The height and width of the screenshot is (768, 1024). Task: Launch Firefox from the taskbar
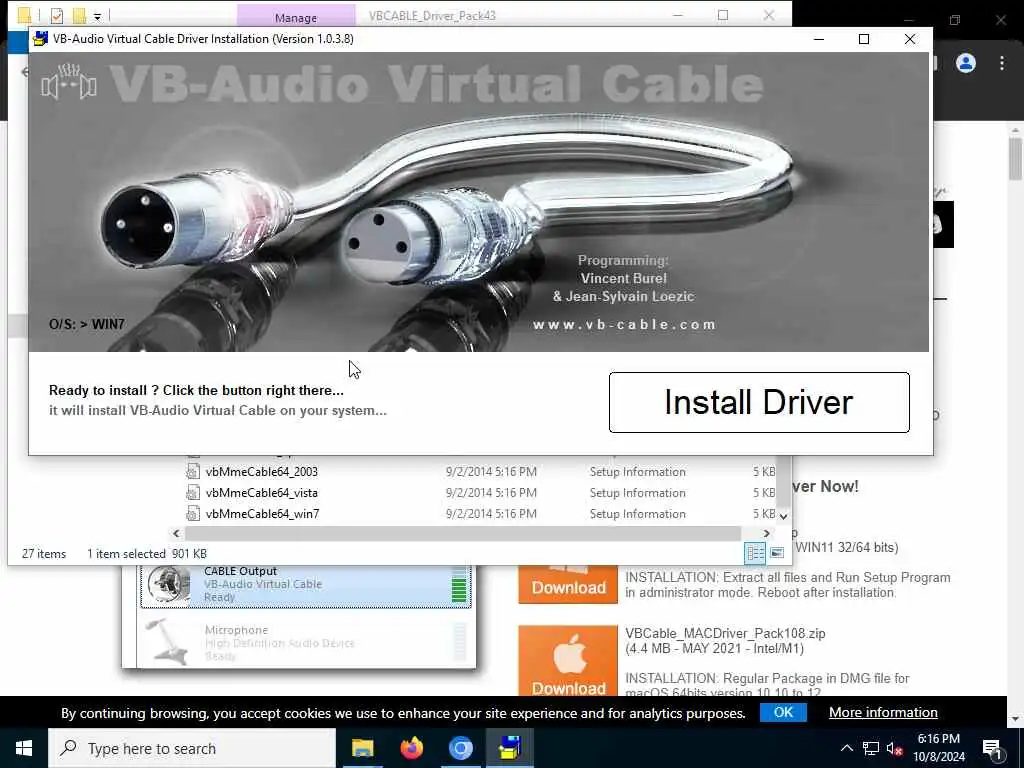click(411, 748)
